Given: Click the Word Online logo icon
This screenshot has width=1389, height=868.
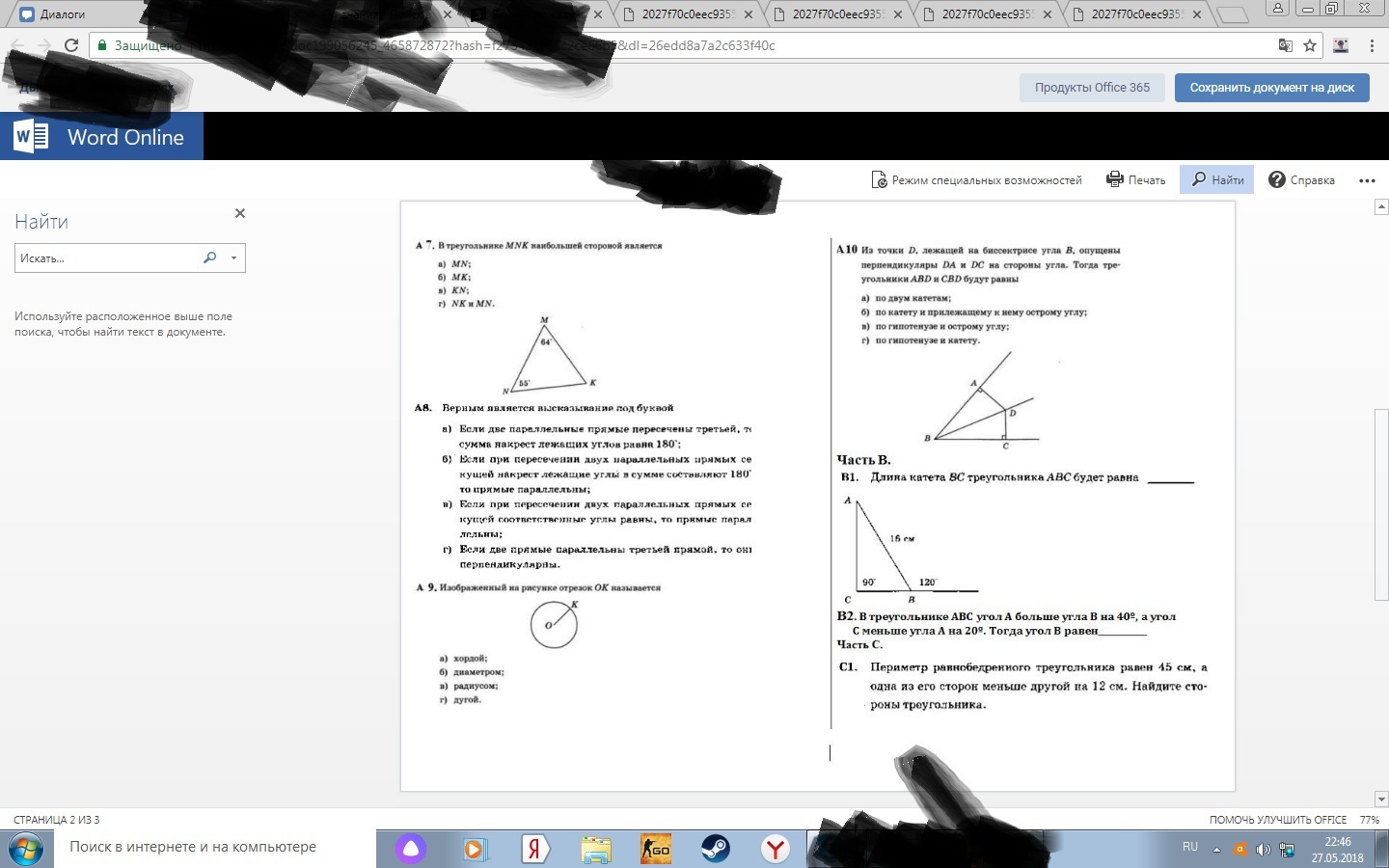Looking at the screenshot, I should [31, 136].
